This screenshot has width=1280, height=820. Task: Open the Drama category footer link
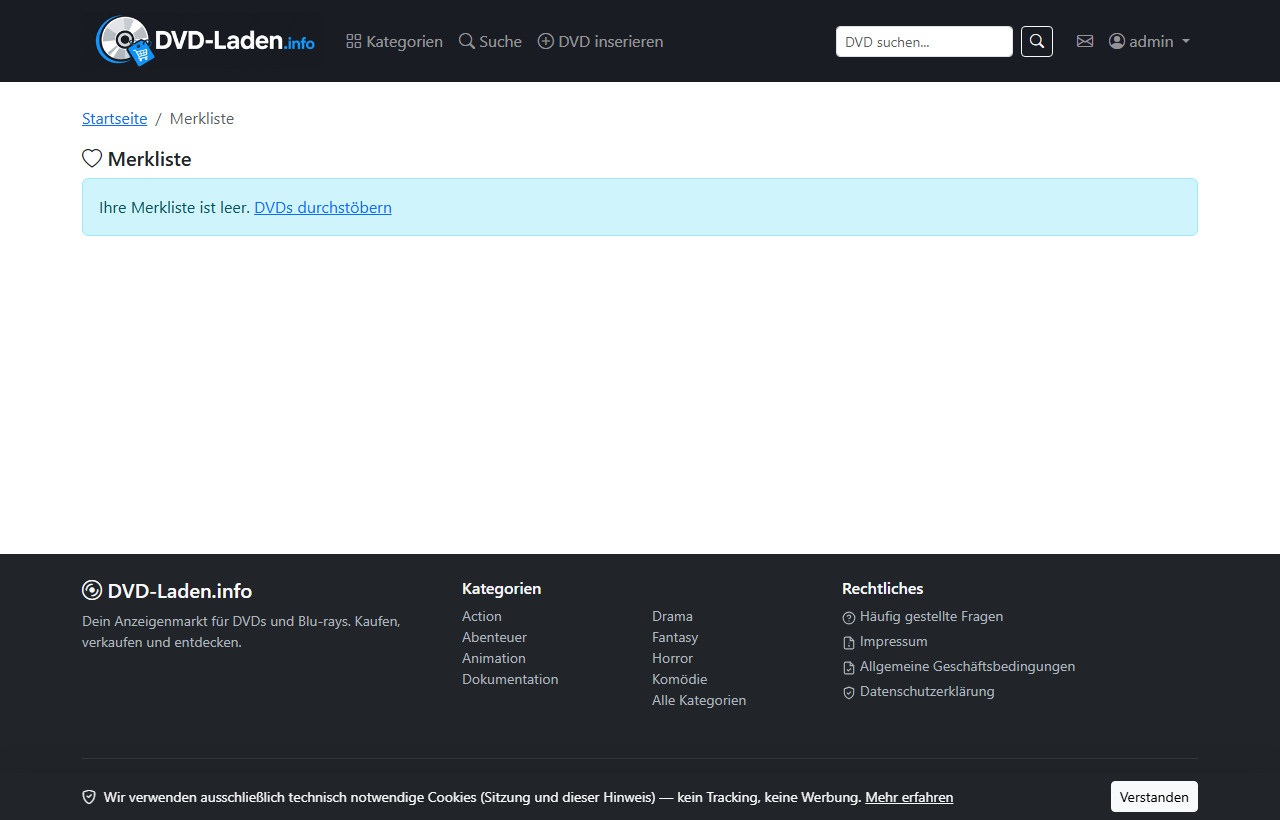[x=672, y=616]
